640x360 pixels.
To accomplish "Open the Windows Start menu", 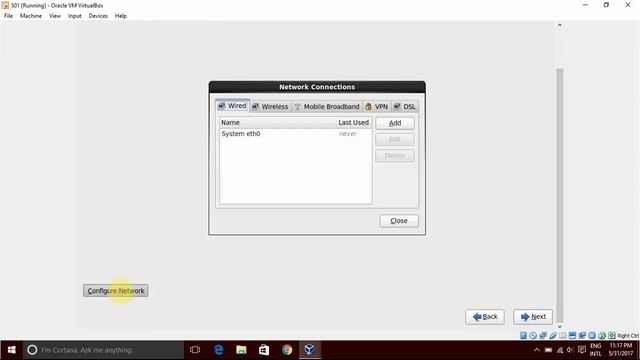I will pos(11,350).
